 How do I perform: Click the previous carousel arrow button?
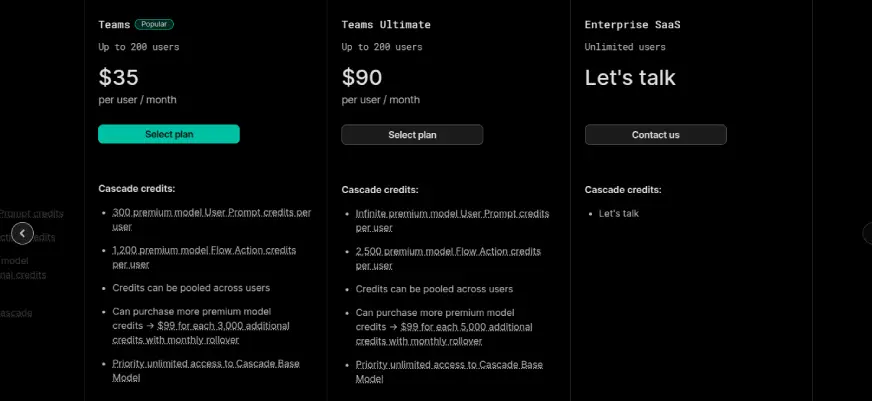[x=22, y=233]
